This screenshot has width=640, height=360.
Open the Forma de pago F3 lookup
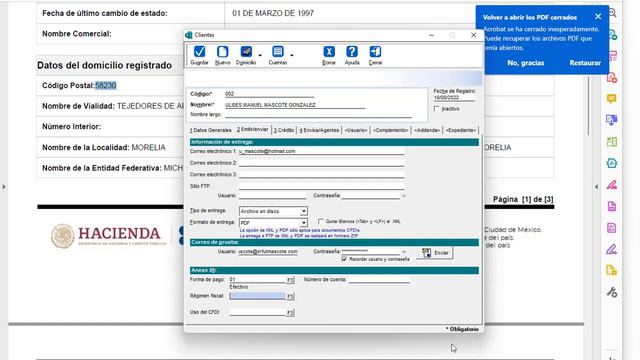[x=290, y=280]
